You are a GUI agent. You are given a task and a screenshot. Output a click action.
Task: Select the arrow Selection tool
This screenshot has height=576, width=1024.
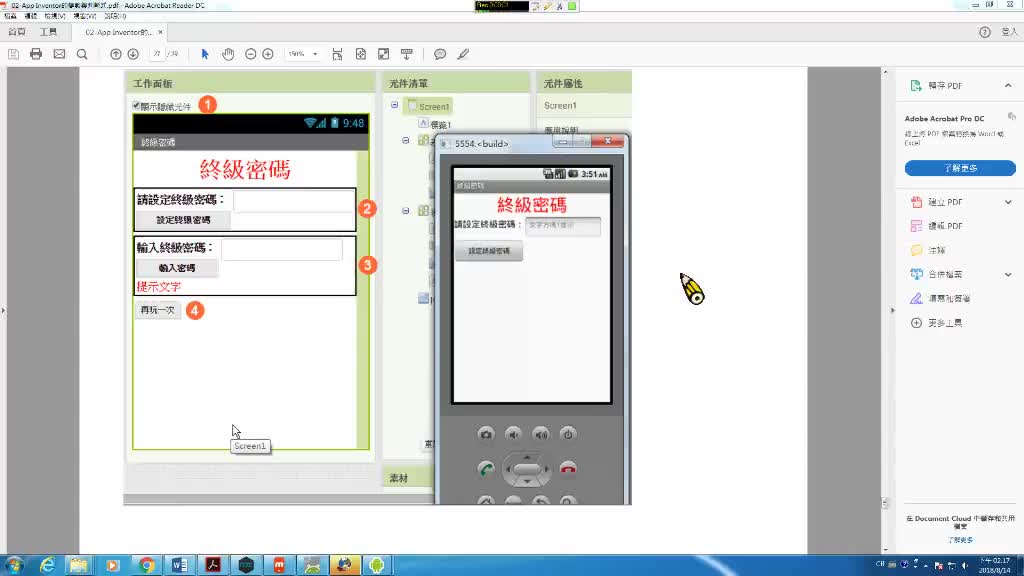[x=205, y=54]
